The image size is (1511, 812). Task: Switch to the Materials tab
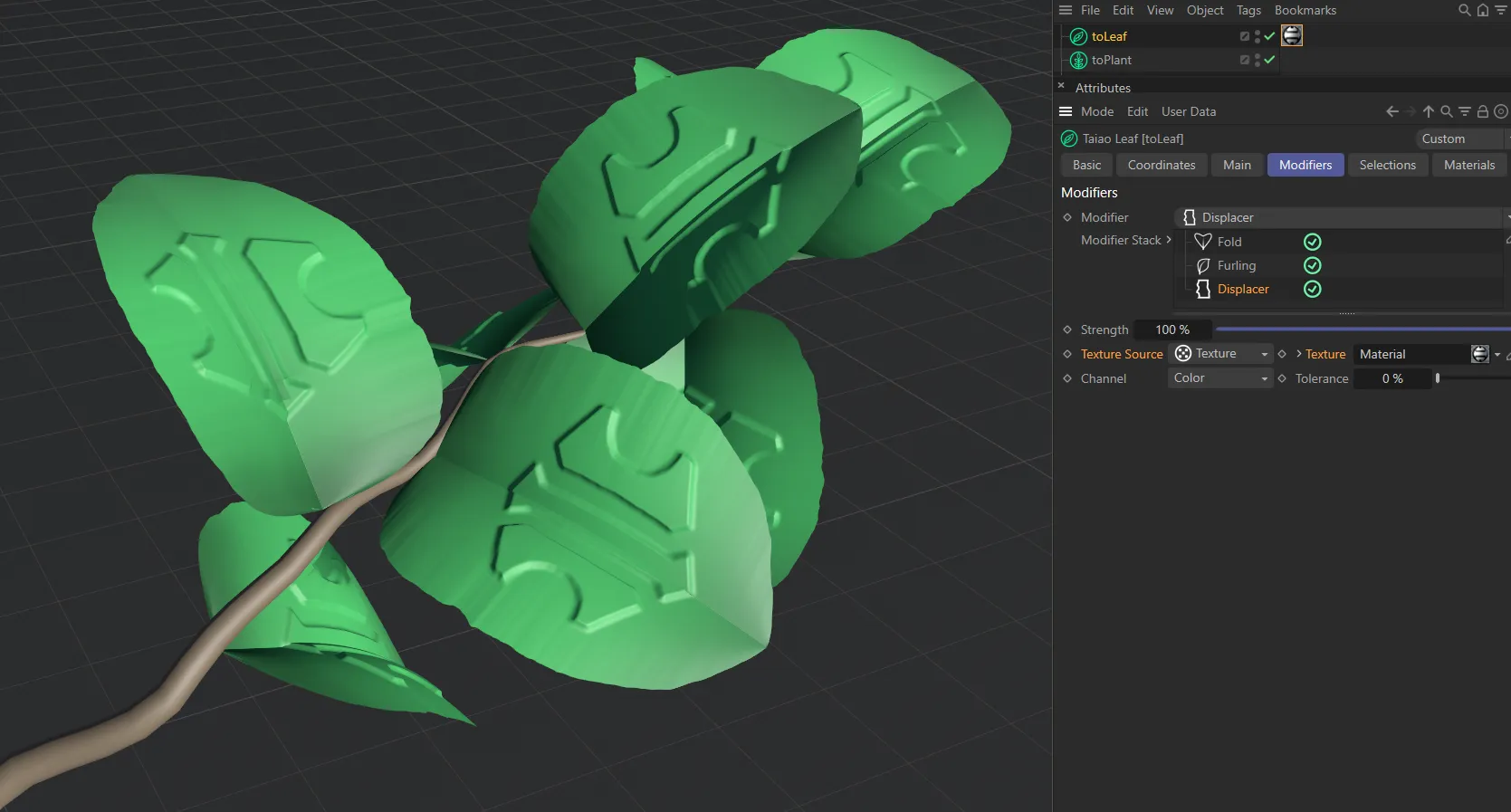click(1469, 165)
